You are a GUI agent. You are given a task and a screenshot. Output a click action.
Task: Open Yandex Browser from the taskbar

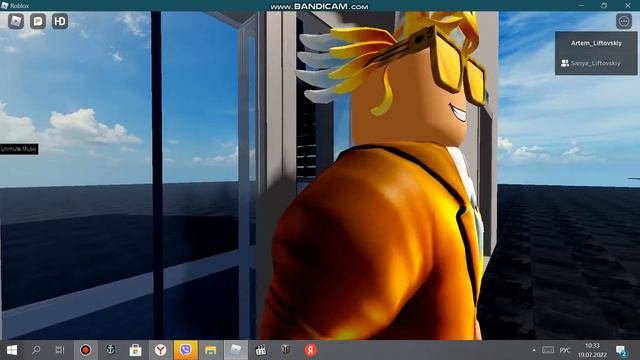click(x=160, y=350)
